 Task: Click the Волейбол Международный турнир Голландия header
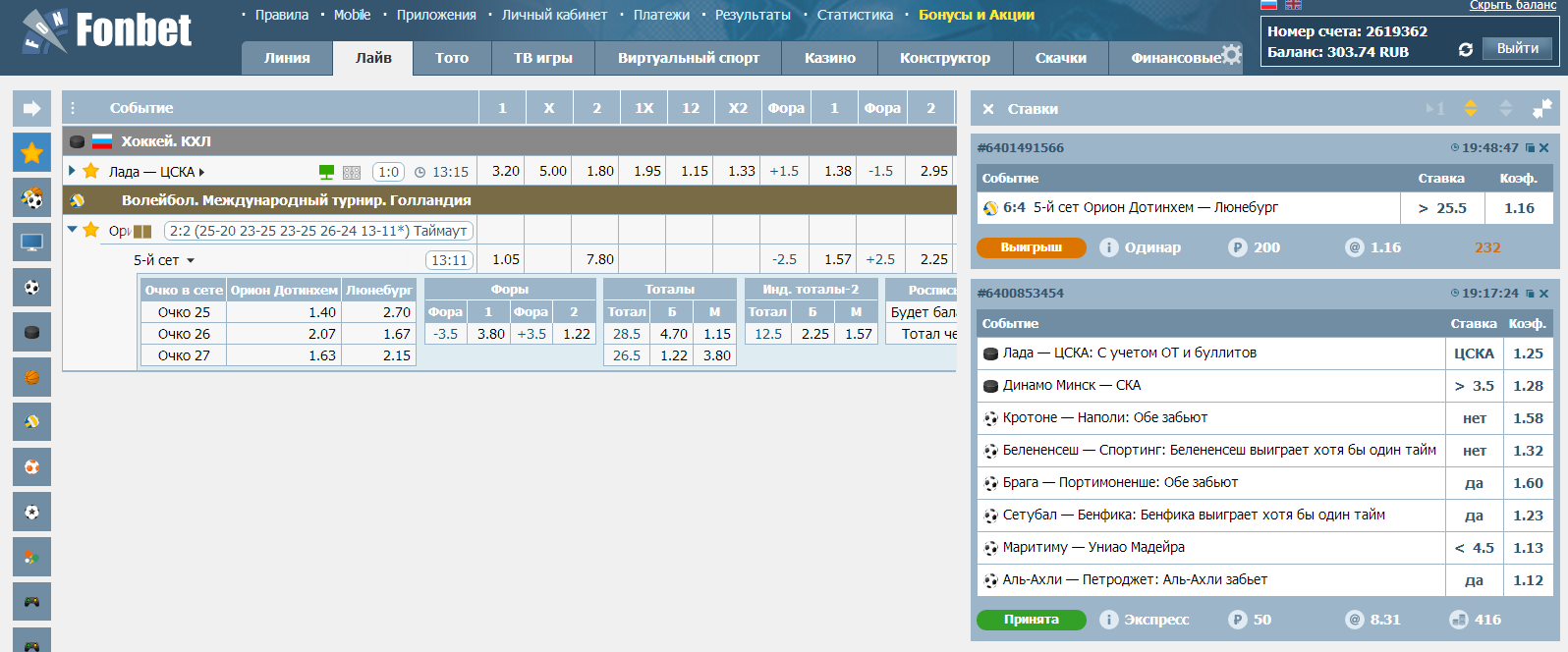510,200
